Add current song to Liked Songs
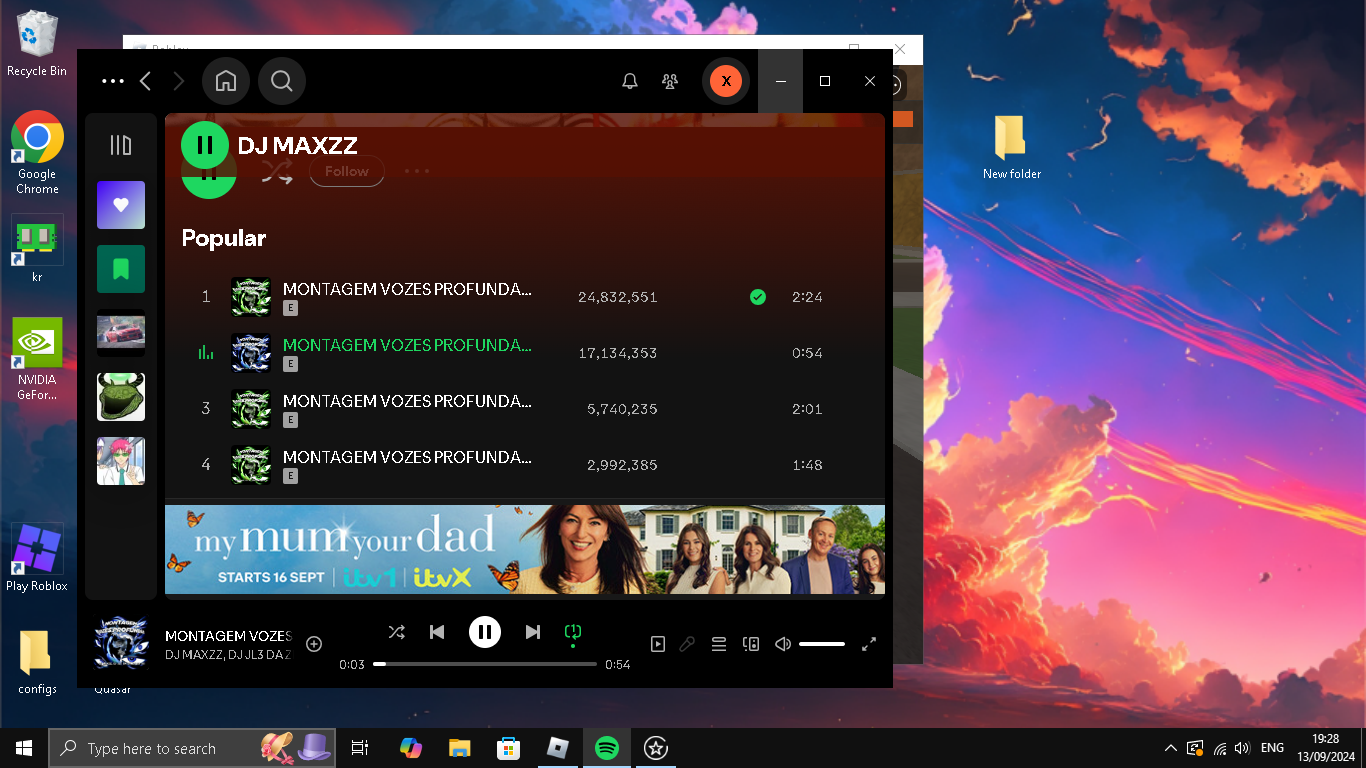Image resolution: width=1366 pixels, height=768 pixels. 314,644
